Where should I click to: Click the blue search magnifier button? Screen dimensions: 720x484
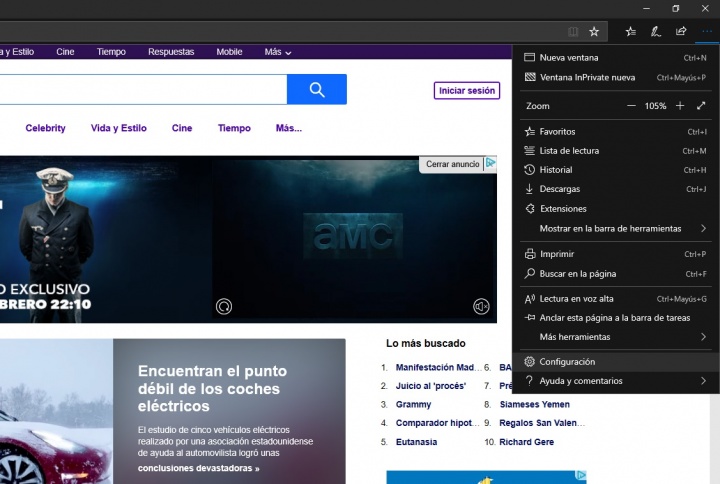point(317,89)
